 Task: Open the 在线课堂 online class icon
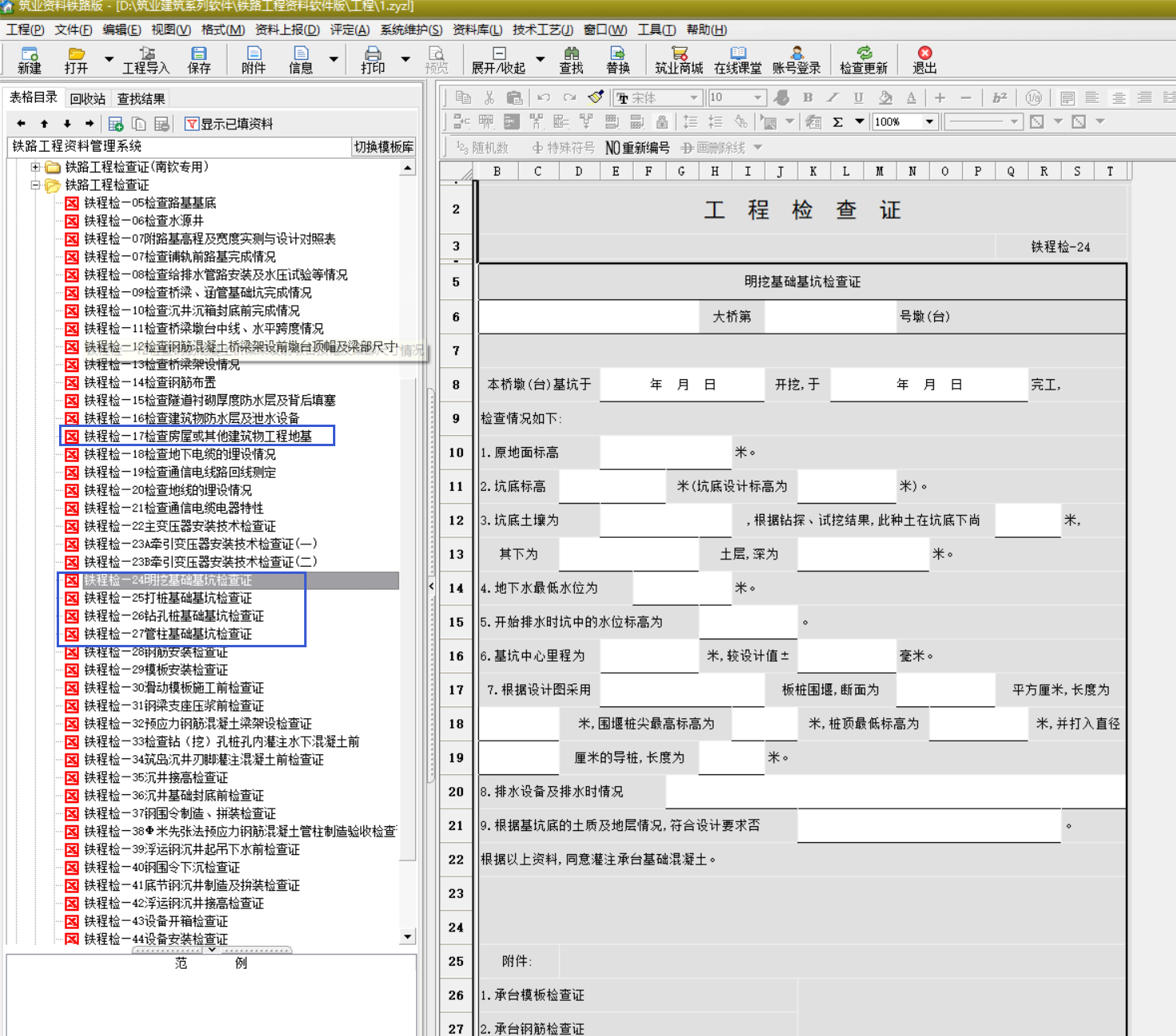pos(738,54)
